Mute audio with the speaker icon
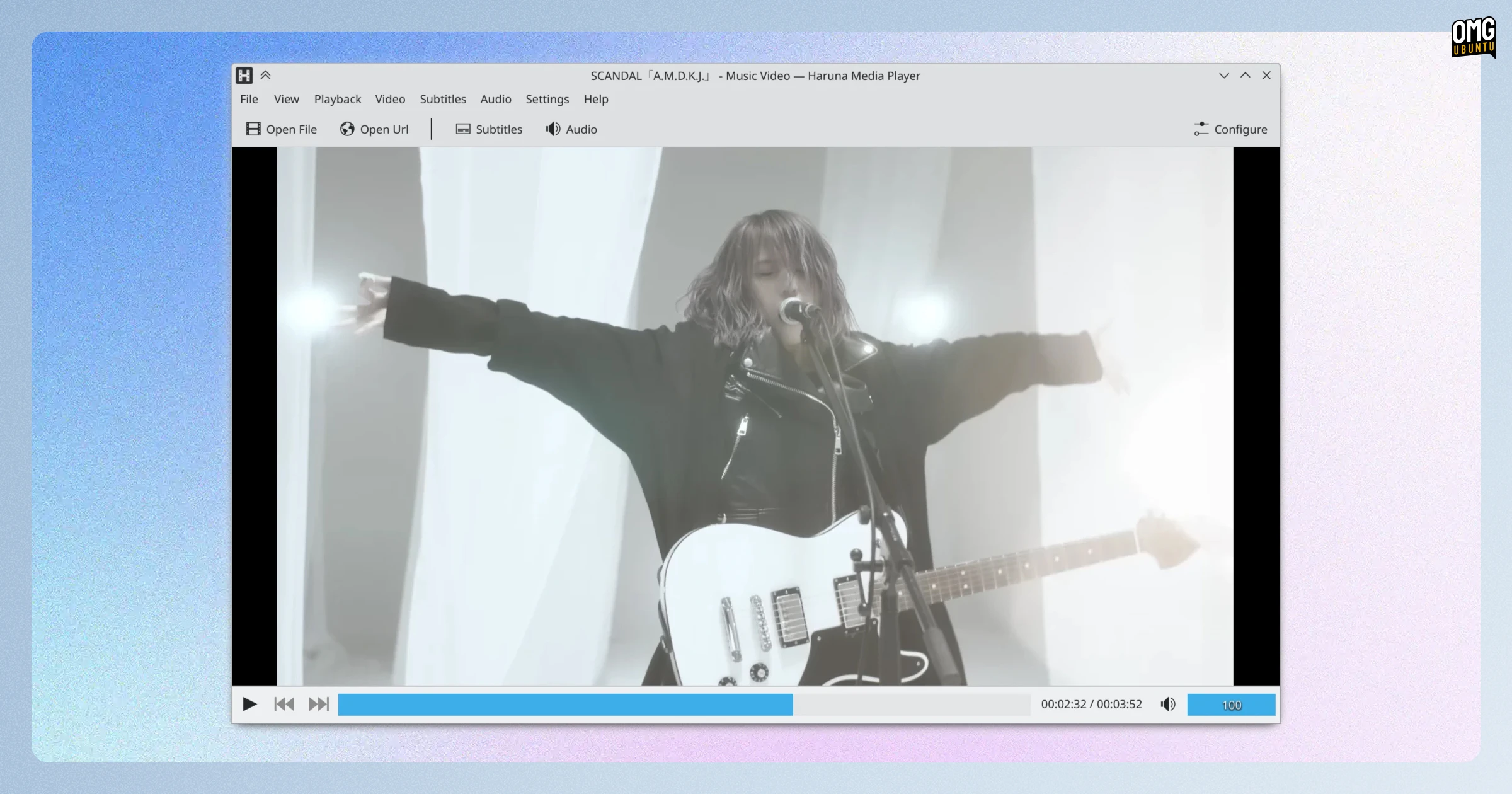1512x794 pixels. click(x=1168, y=704)
